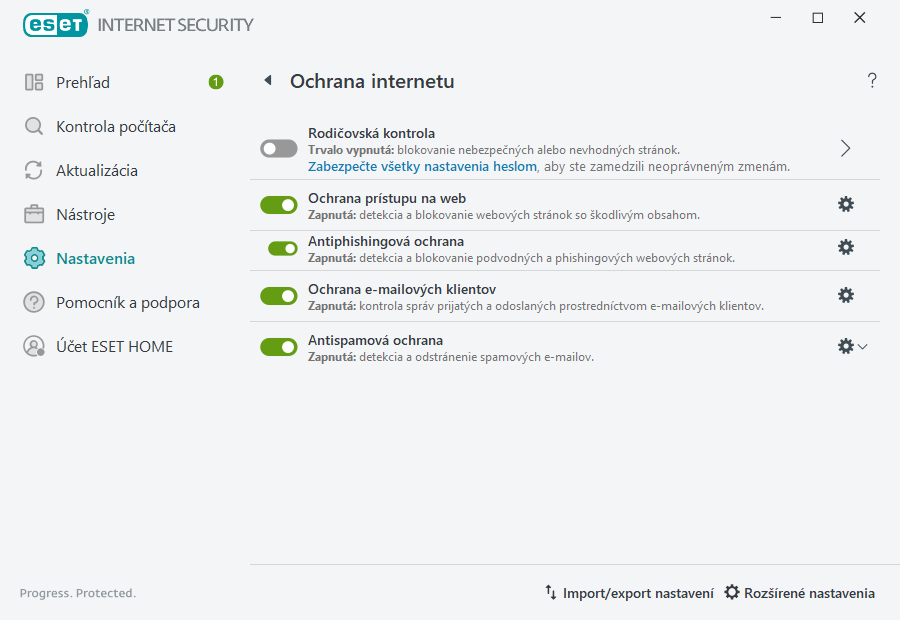Disable Ochrana prístupu na web
Screen dimensions: 900x620
click(279, 203)
